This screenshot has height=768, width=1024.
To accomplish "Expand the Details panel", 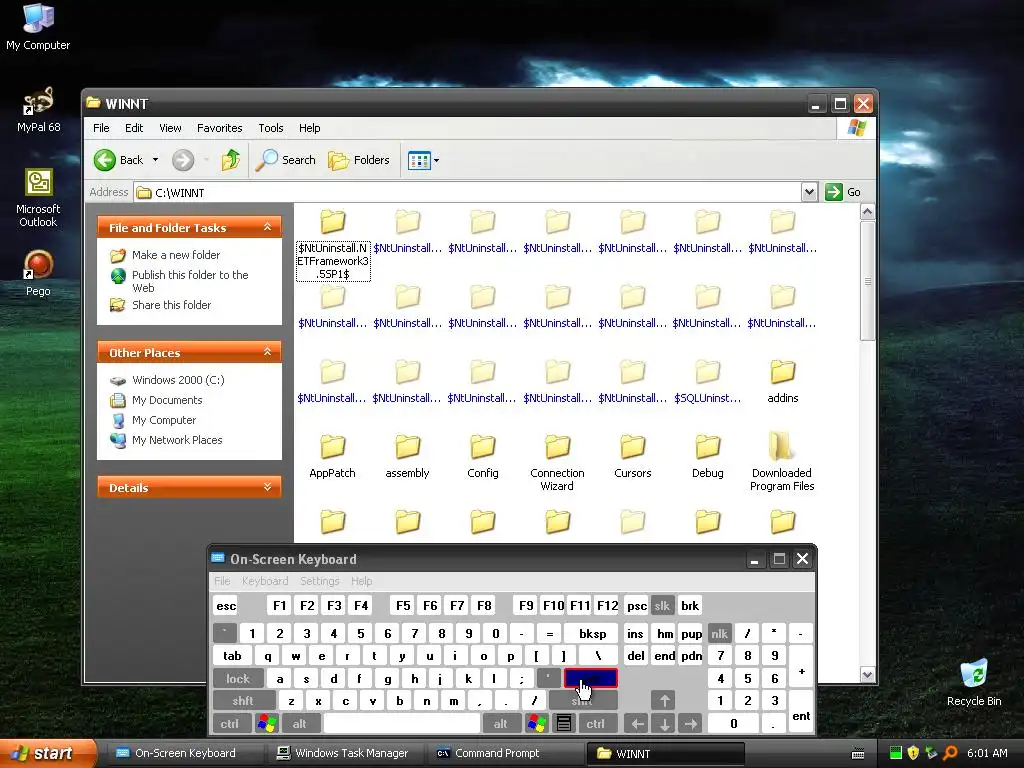I will (x=267, y=487).
